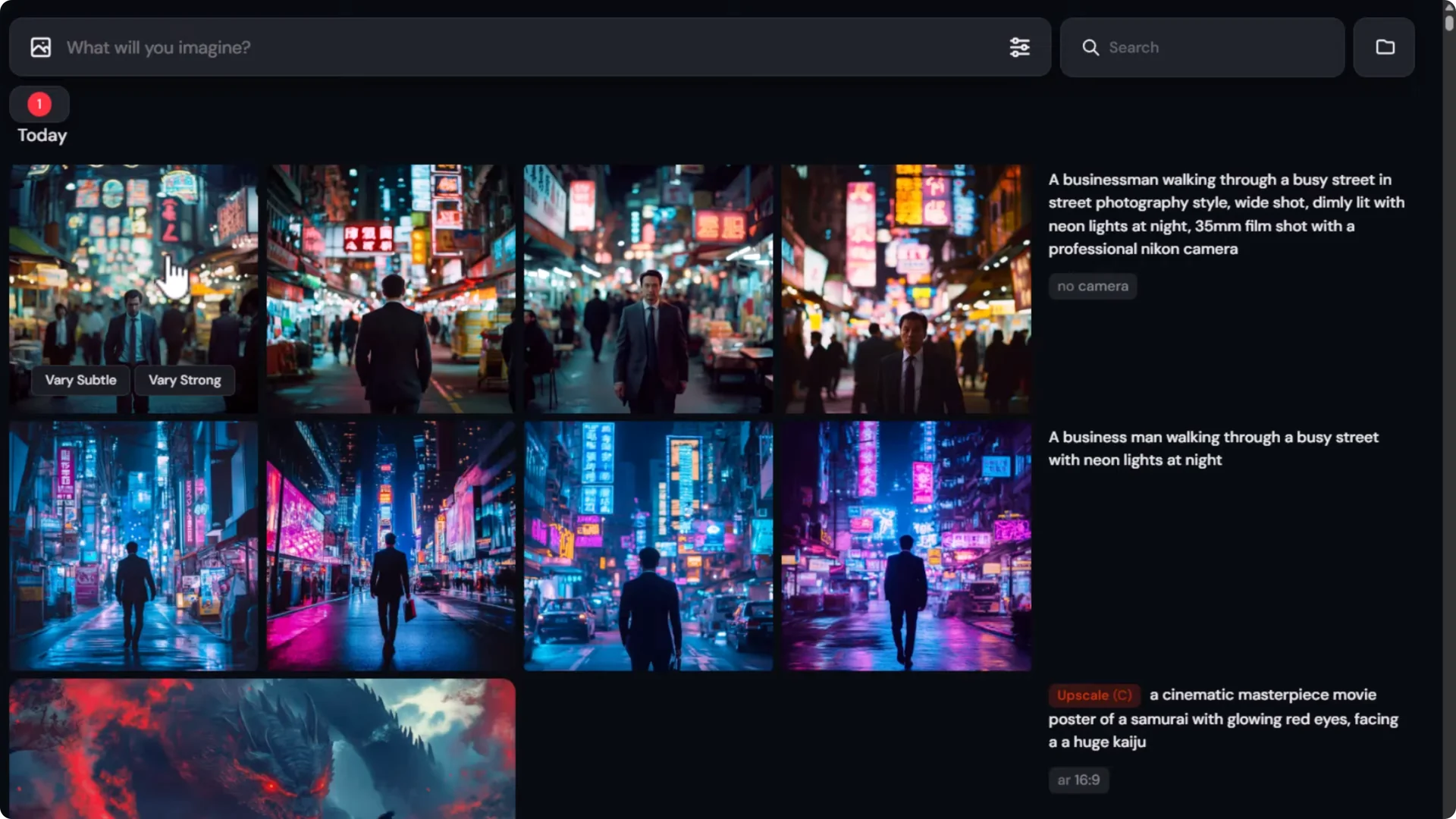The height and width of the screenshot is (819, 1456).
Task: Open the fourth image in the top row
Action: coord(907,288)
